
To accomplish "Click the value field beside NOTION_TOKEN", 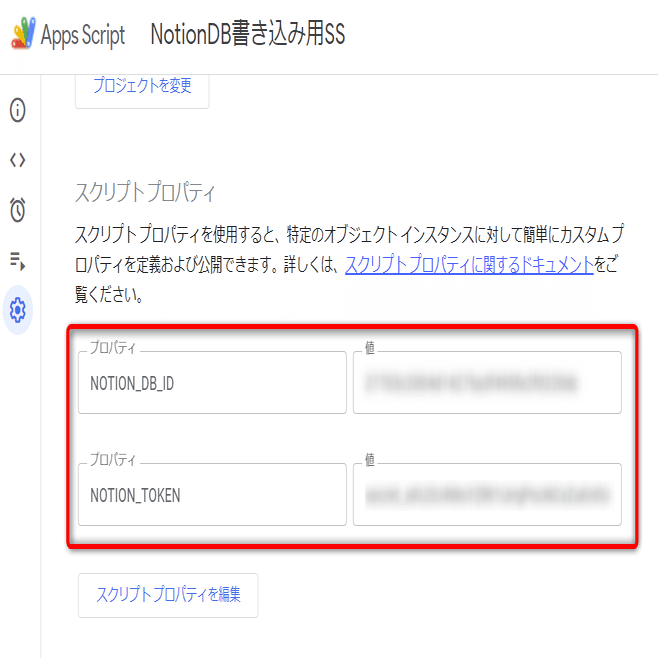I will pyautogui.click(x=487, y=495).
